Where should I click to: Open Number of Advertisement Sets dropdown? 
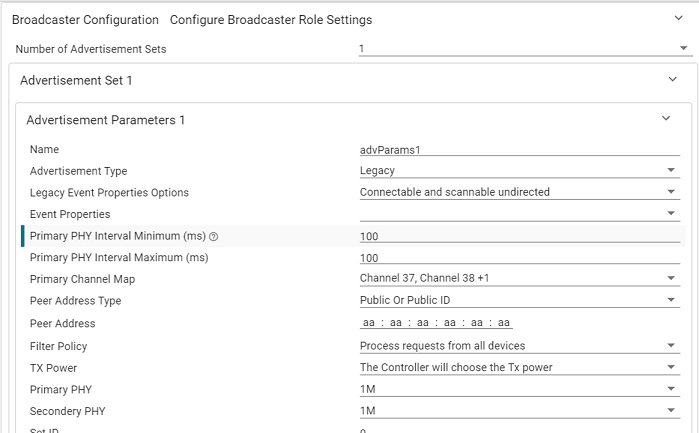518,49
